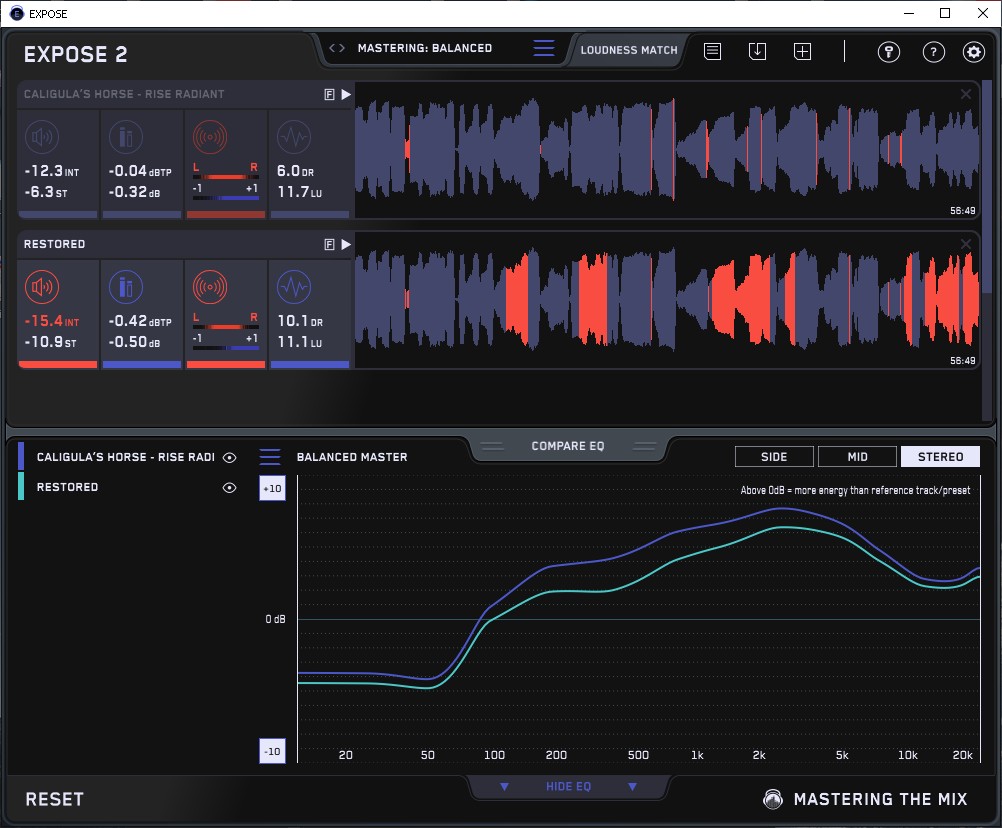
Task: Open the notes list icon in top toolbar
Action: [x=713, y=51]
